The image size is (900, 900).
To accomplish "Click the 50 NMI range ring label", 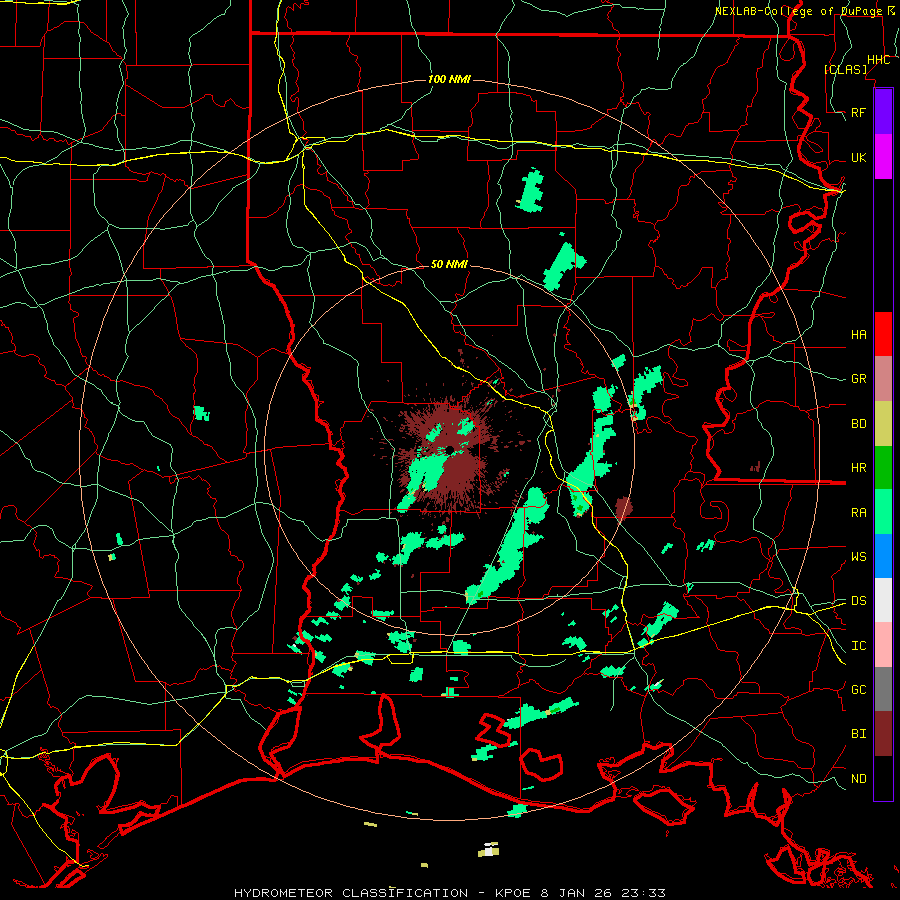I will [x=449, y=264].
